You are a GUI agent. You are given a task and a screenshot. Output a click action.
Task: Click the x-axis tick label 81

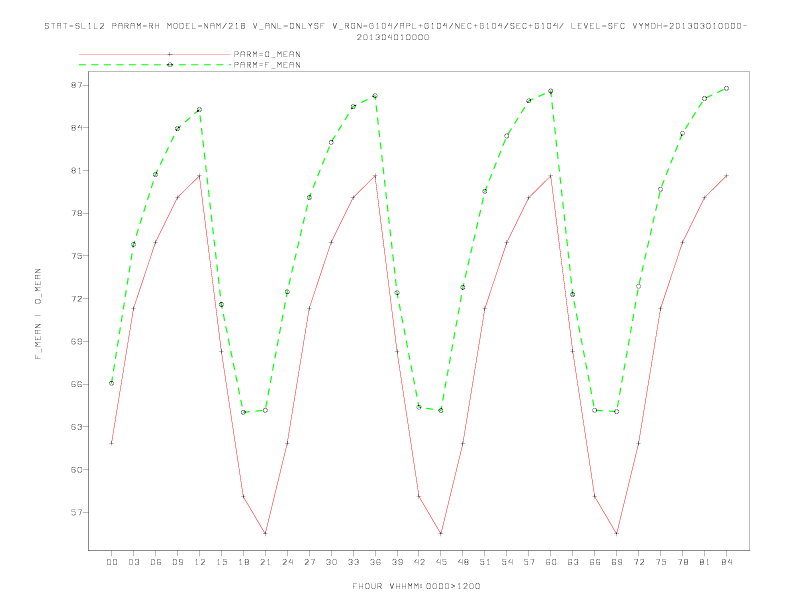point(705,562)
